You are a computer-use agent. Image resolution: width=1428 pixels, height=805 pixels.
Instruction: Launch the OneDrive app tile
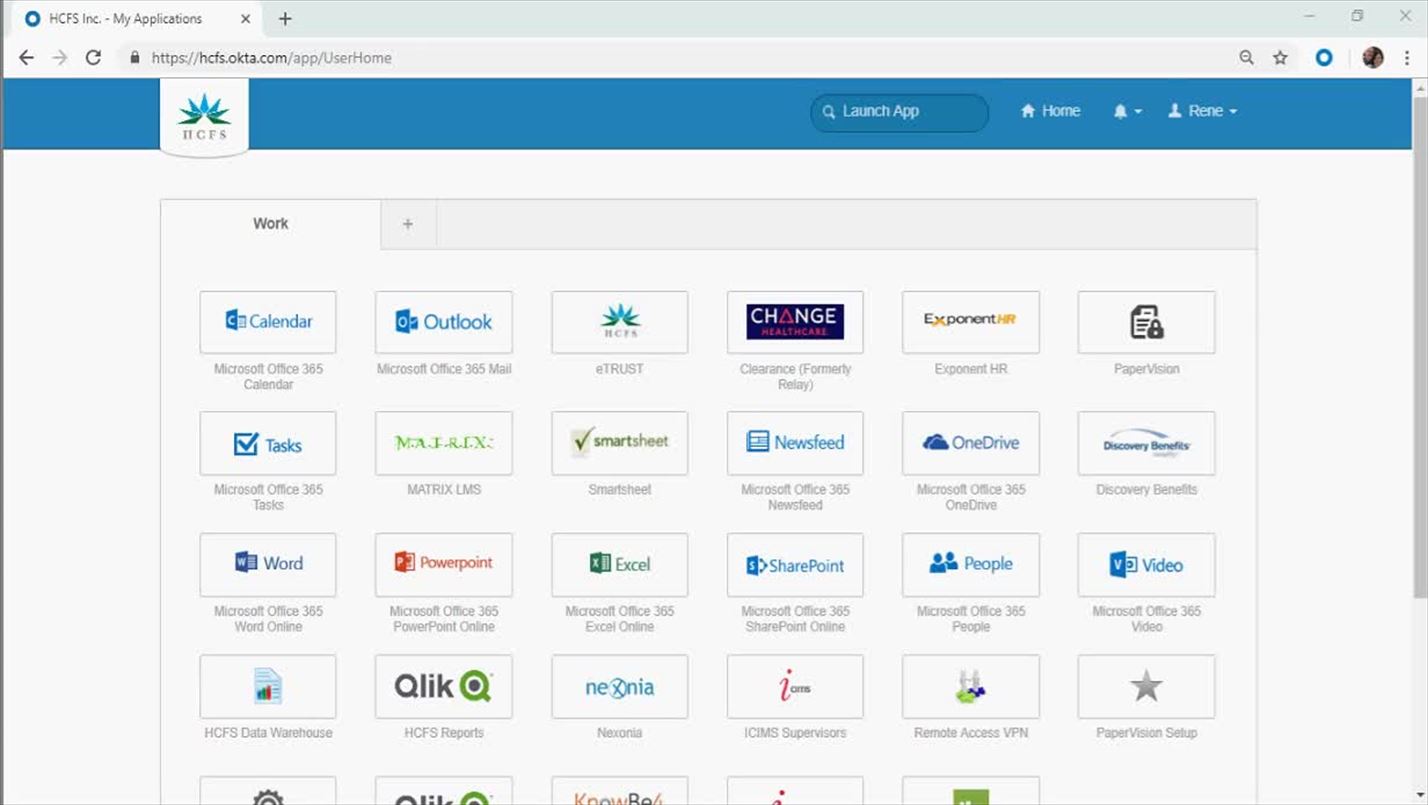point(970,443)
